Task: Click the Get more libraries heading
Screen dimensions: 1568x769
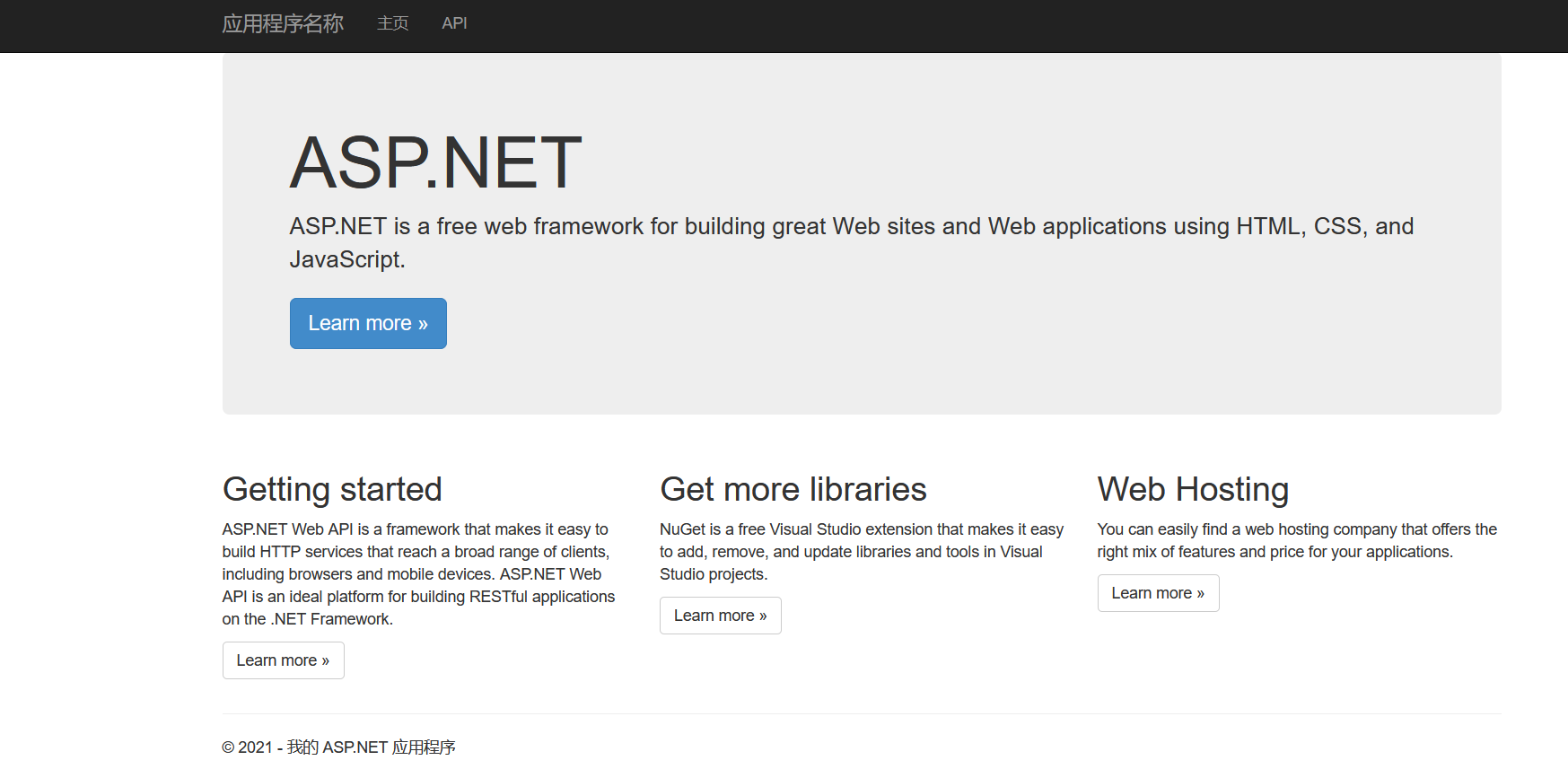Action: (793, 489)
